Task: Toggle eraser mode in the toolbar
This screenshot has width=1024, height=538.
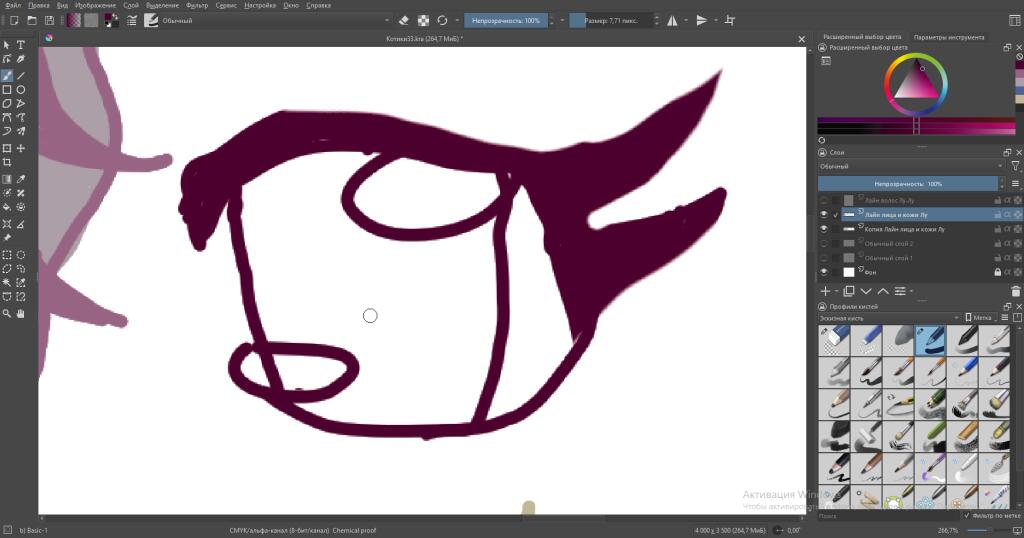Action: pyautogui.click(x=404, y=21)
